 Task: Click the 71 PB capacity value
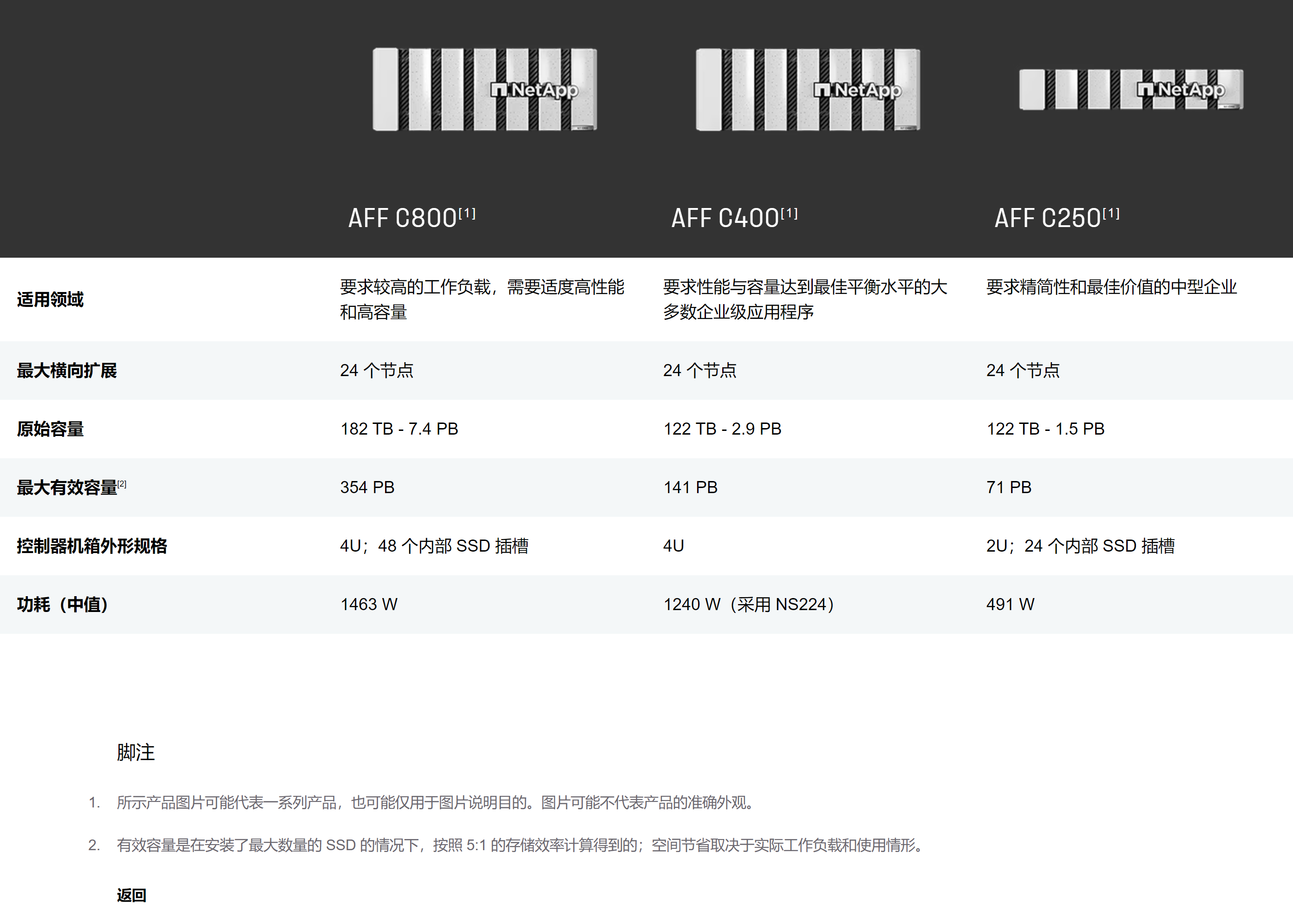coord(1009,487)
